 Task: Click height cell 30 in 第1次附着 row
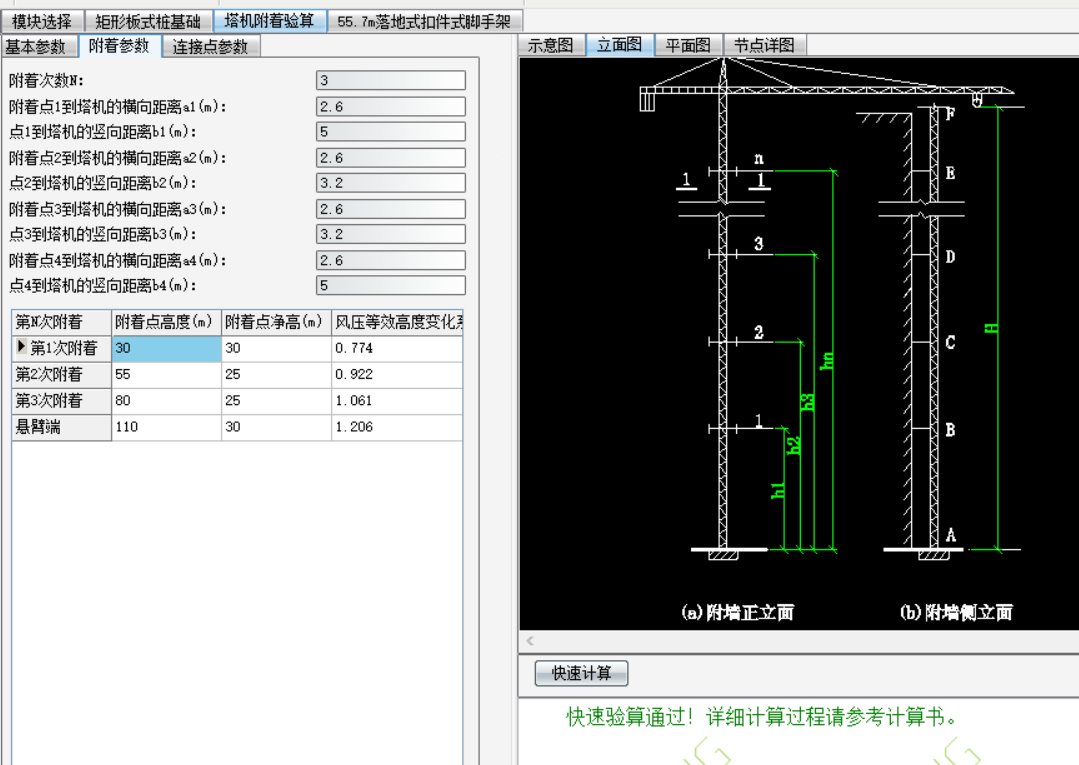click(x=167, y=348)
